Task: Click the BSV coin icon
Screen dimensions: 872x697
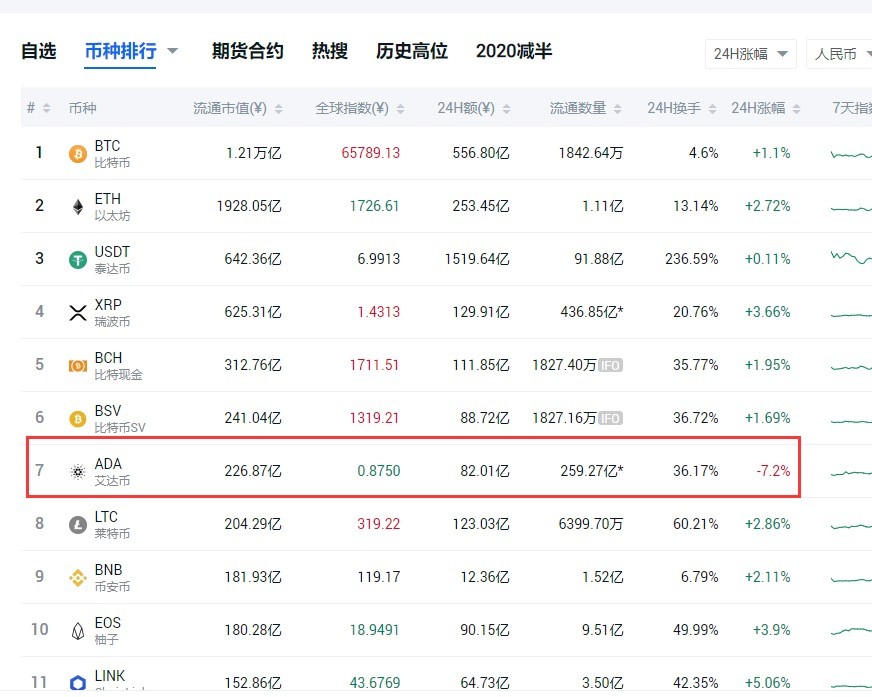Action: click(x=75, y=418)
